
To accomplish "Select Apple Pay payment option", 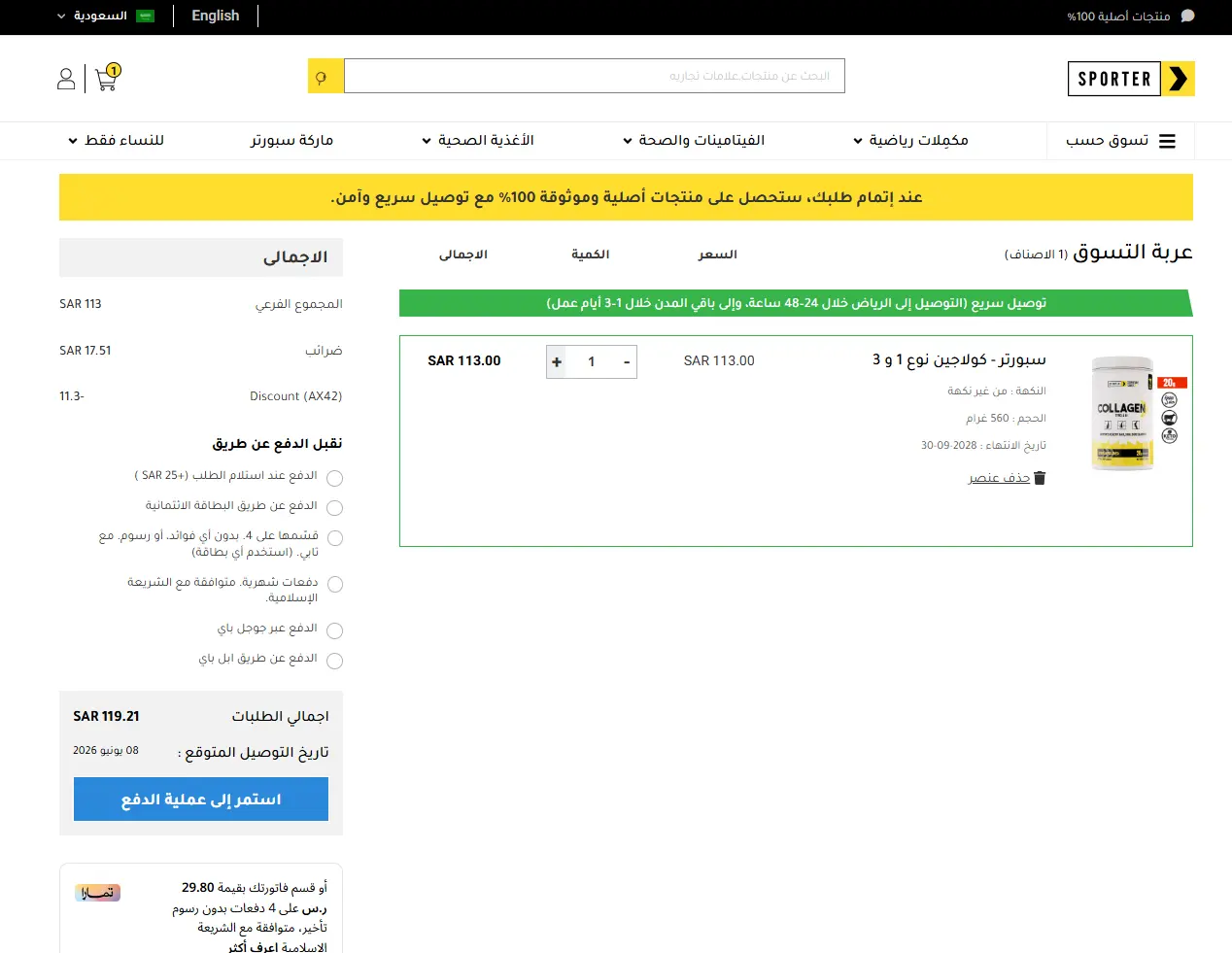I will click(x=335, y=662).
